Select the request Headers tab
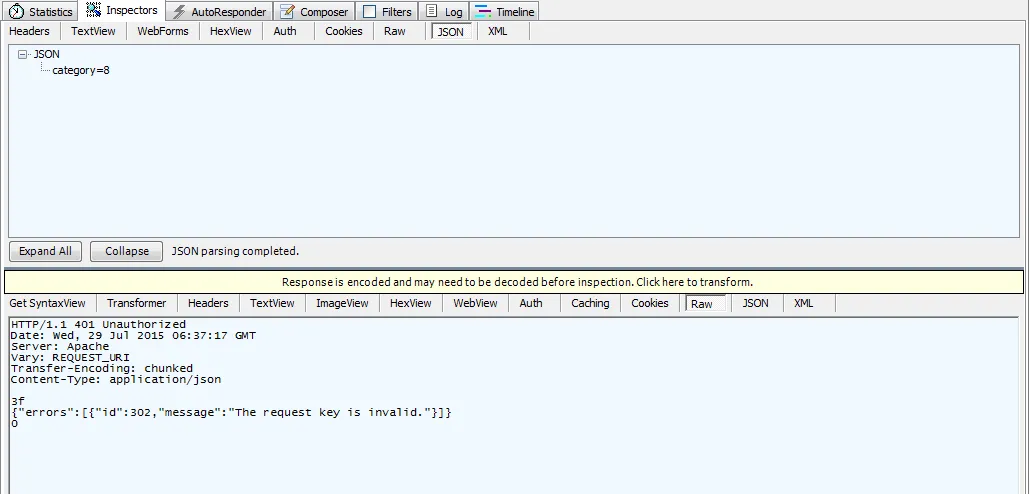This screenshot has height=494, width=1030. click(30, 31)
